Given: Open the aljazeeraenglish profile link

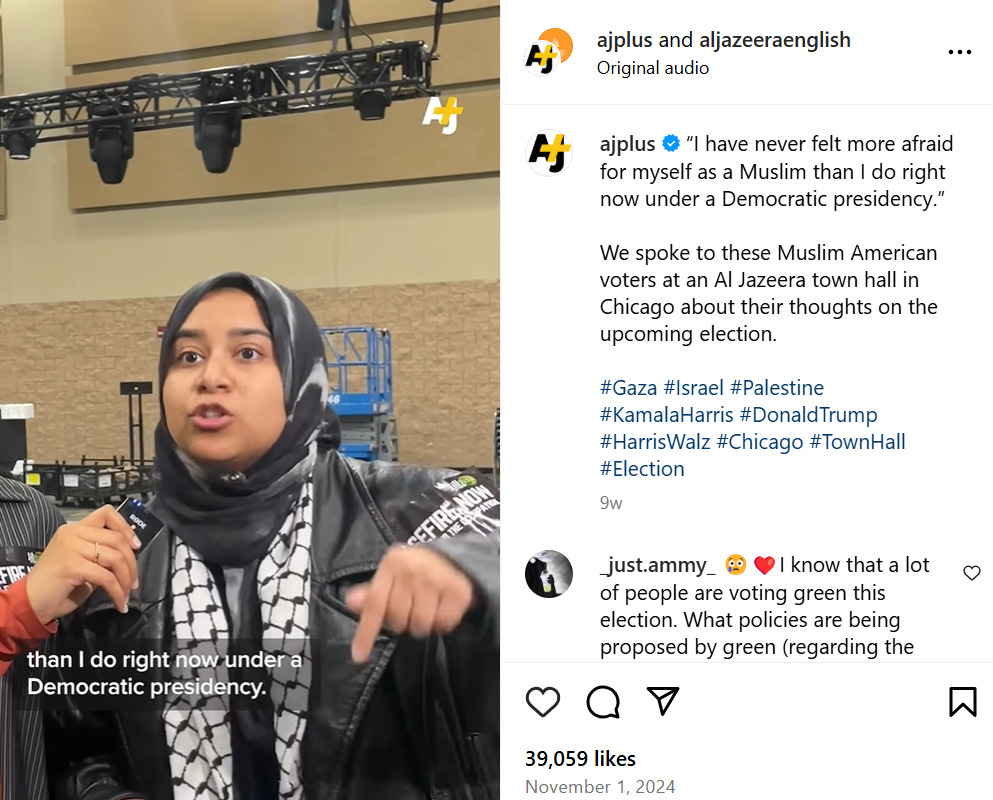Looking at the screenshot, I should [x=775, y=40].
